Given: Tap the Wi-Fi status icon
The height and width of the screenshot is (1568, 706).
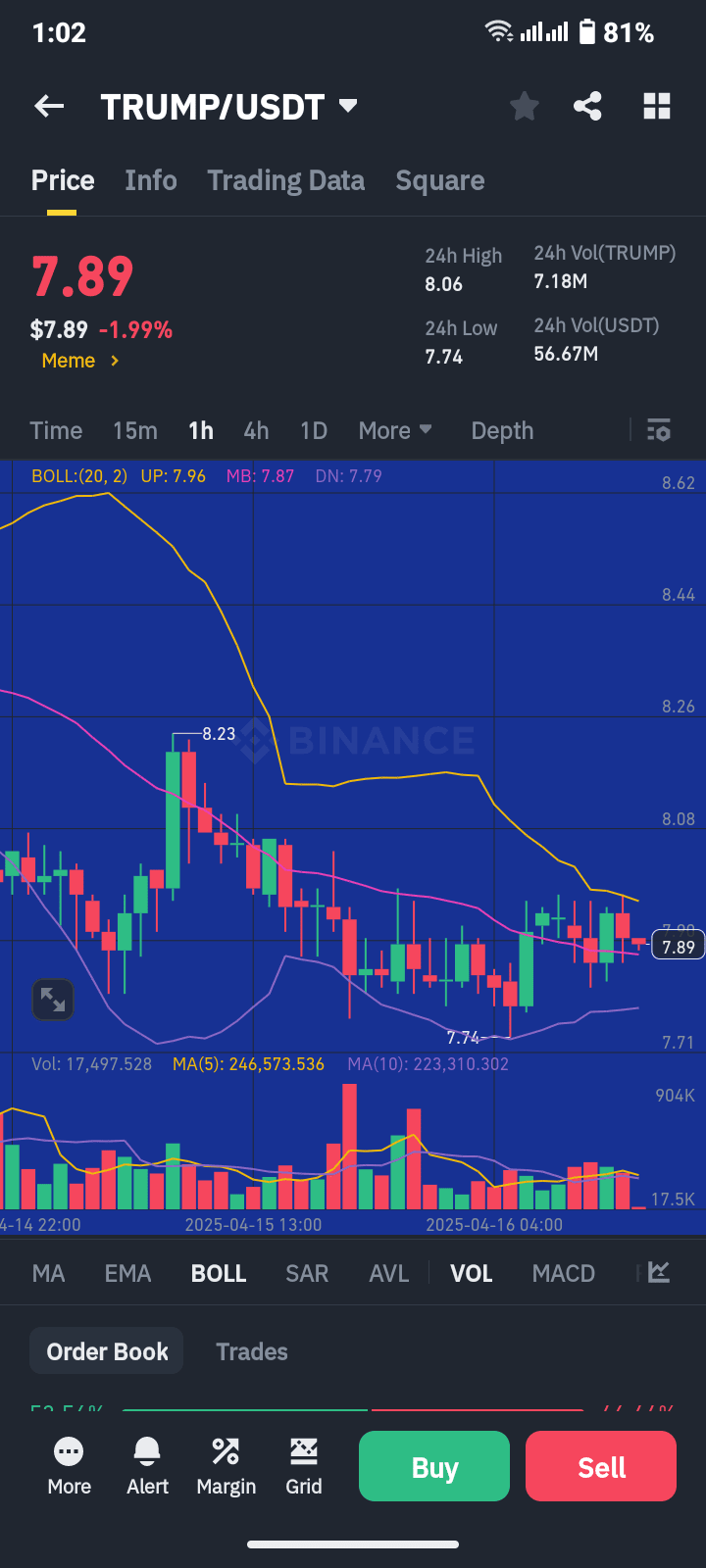Looking at the screenshot, I should [499, 32].
